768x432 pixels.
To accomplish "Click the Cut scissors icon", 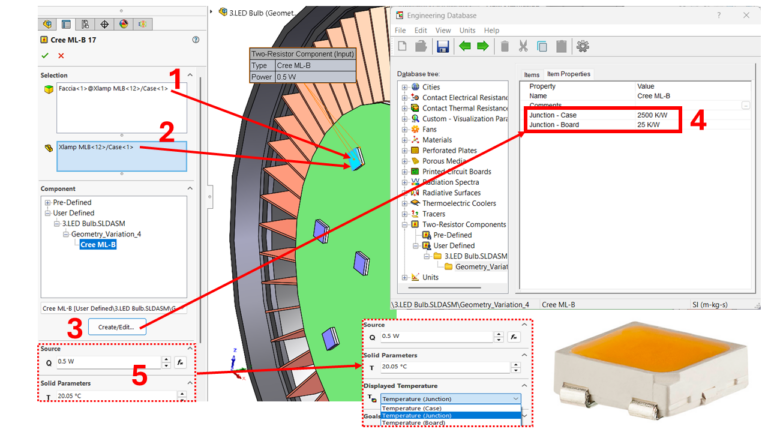I will [x=523, y=47].
